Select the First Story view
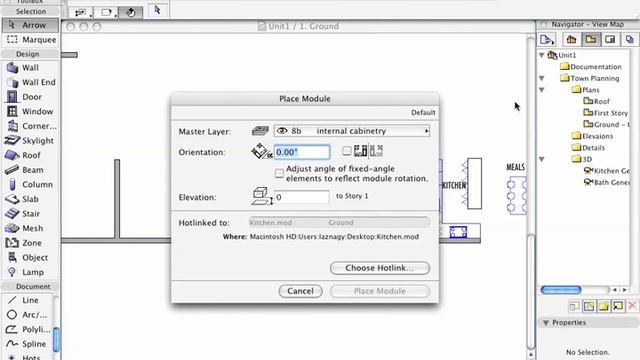Screen dimensions: 640x360 pyautogui.click(x=606, y=113)
